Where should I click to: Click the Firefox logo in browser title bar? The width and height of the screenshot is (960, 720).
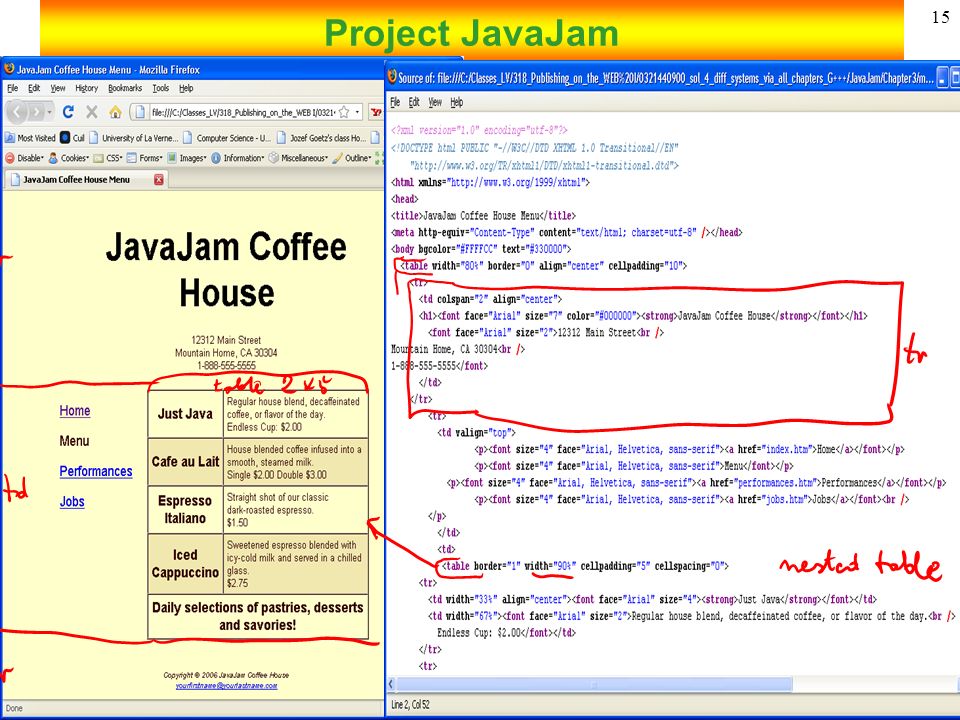tap(9, 69)
